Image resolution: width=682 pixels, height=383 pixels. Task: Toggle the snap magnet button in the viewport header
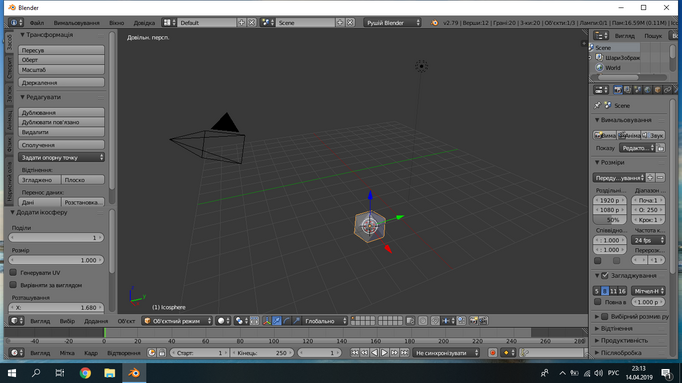point(435,321)
